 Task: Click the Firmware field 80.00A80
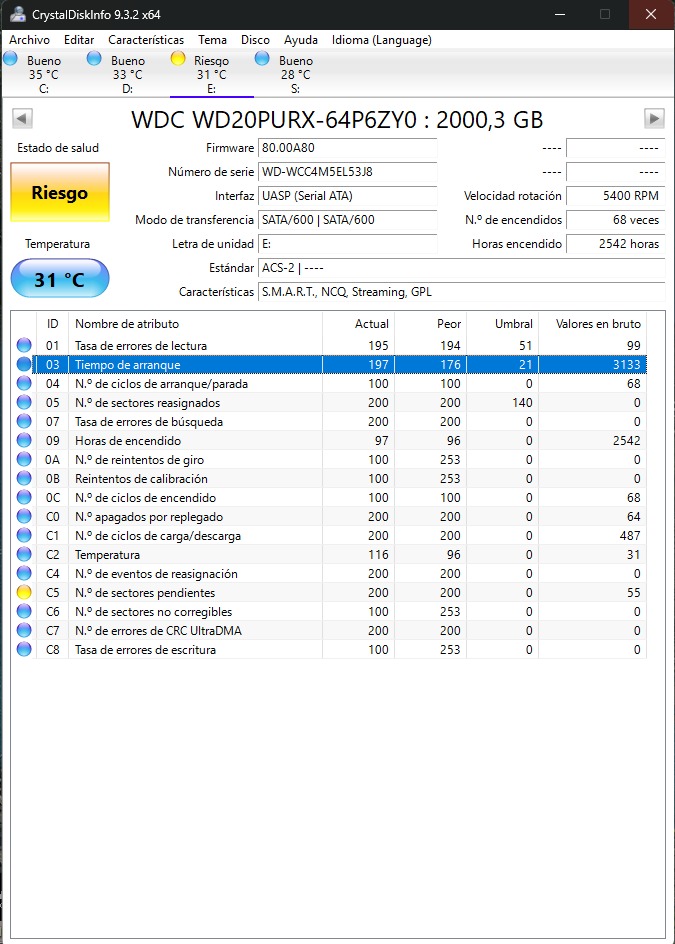pyautogui.click(x=347, y=148)
